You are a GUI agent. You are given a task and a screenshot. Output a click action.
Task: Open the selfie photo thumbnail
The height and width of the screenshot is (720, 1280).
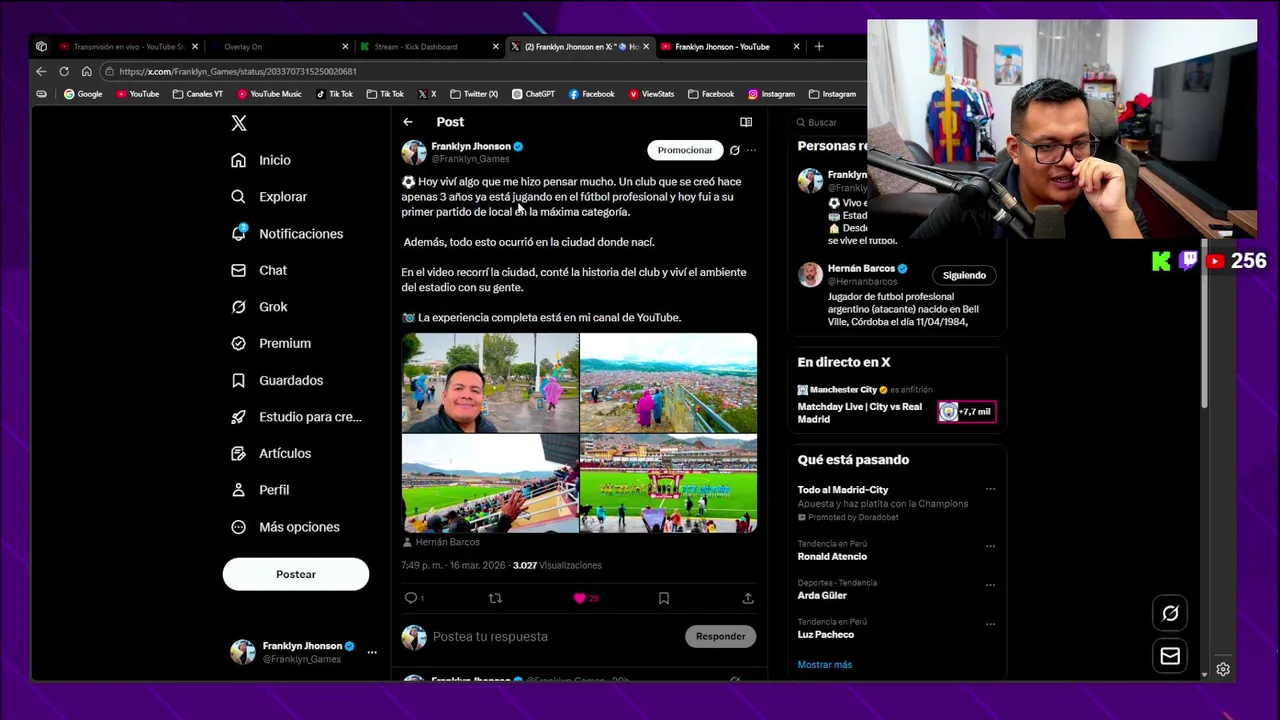coord(490,383)
